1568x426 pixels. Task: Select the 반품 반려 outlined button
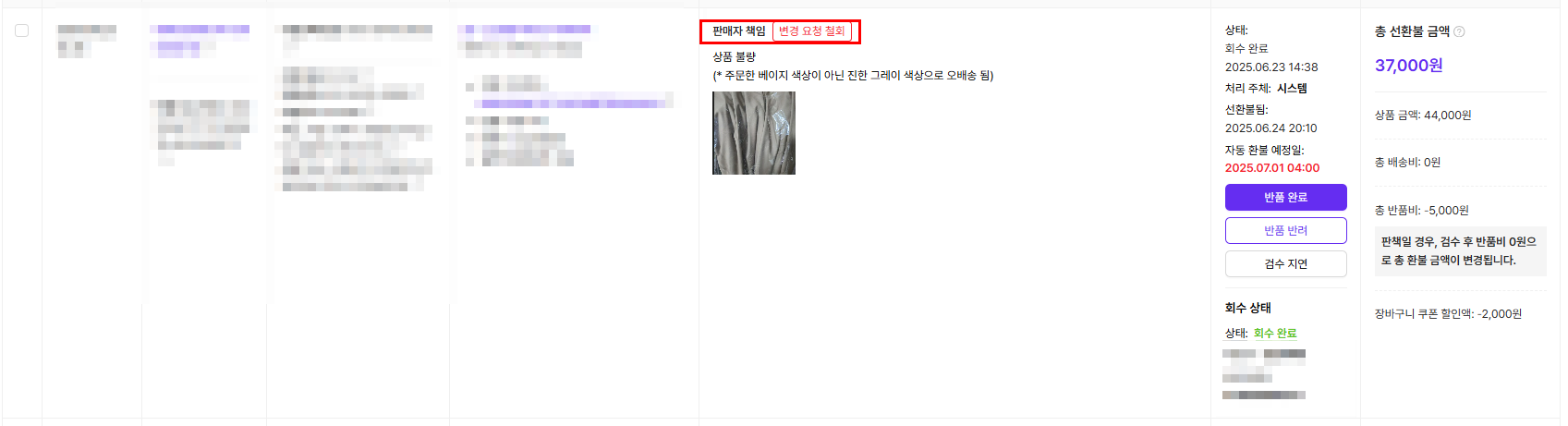coord(1285,230)
